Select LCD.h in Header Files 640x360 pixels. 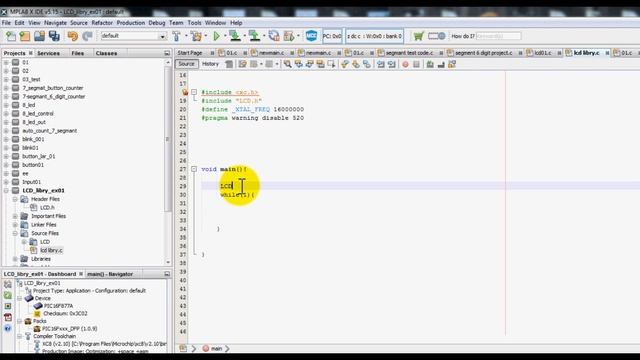47,208
